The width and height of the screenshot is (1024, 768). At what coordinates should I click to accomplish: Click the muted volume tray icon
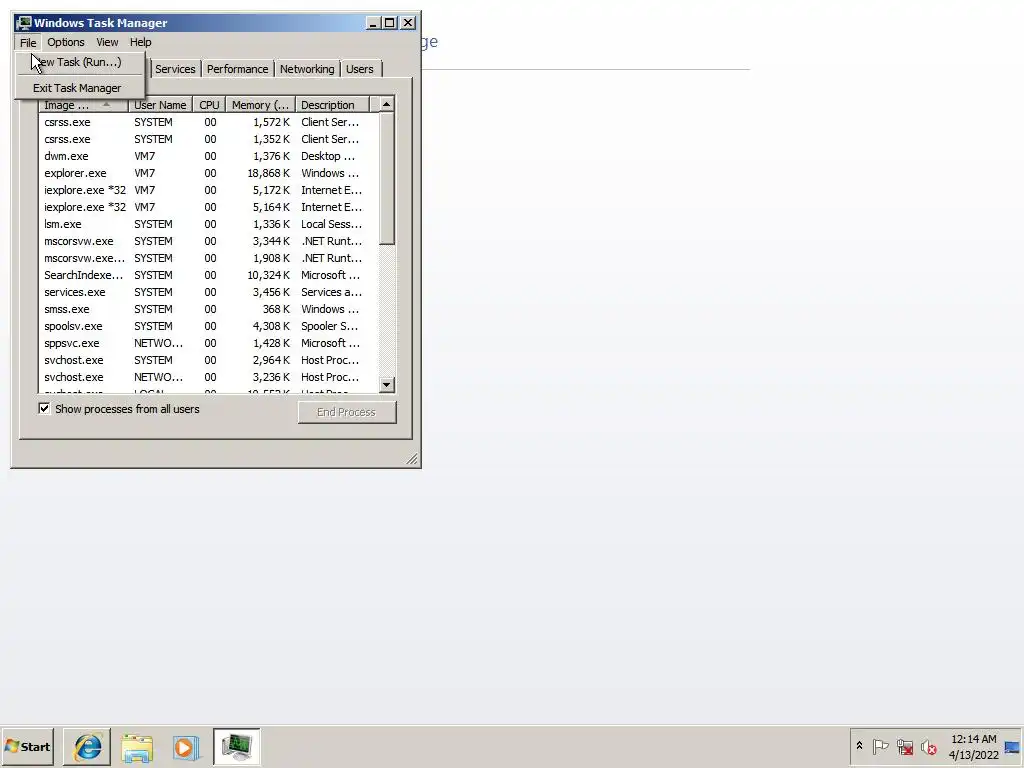click(x=928, y=746)
